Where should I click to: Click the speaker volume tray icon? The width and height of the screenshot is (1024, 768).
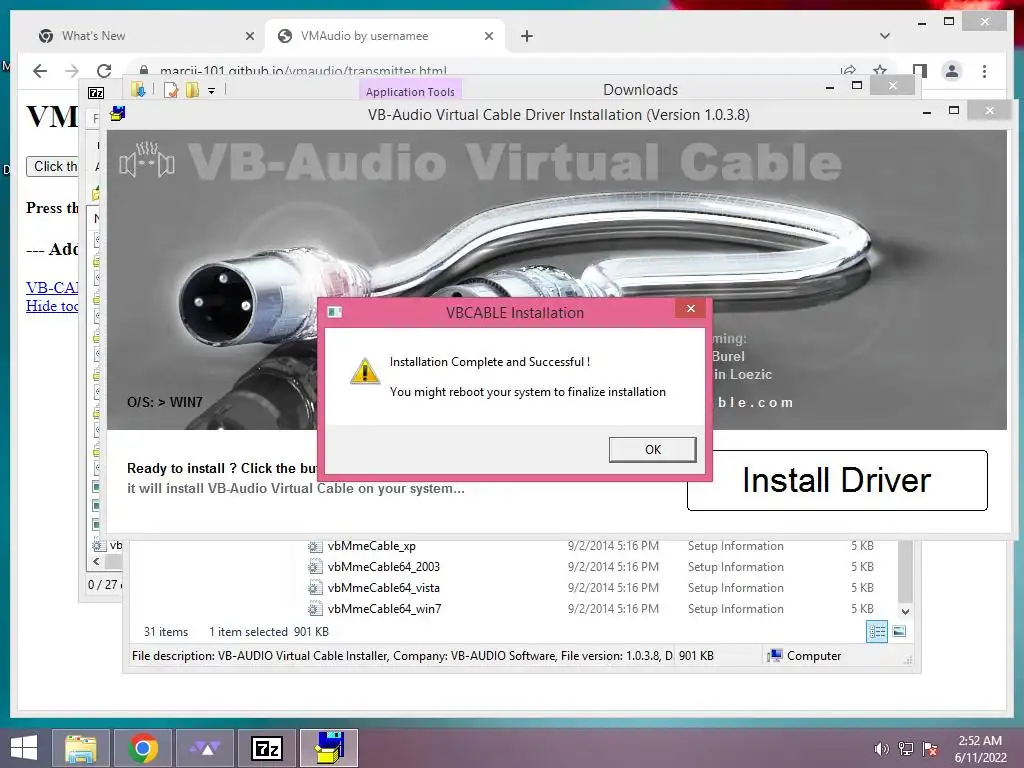(x=881, y=748)
